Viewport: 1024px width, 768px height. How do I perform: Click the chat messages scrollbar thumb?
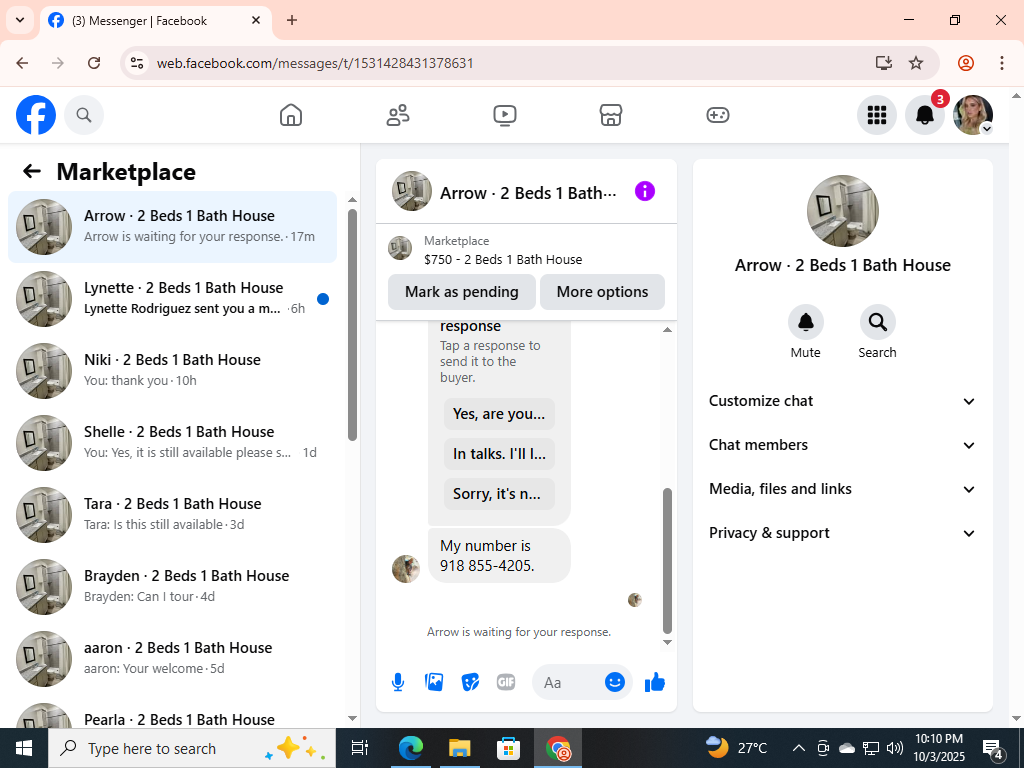coord(667,560)
